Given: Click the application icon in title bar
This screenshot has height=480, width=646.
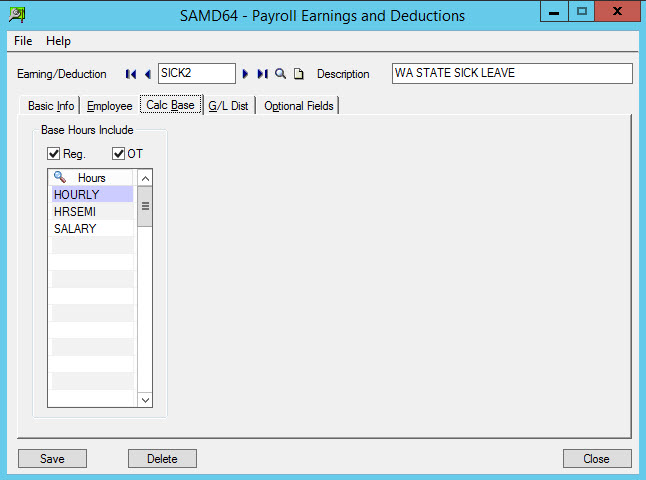Looking at the screenshot, I should coord(16,15).
